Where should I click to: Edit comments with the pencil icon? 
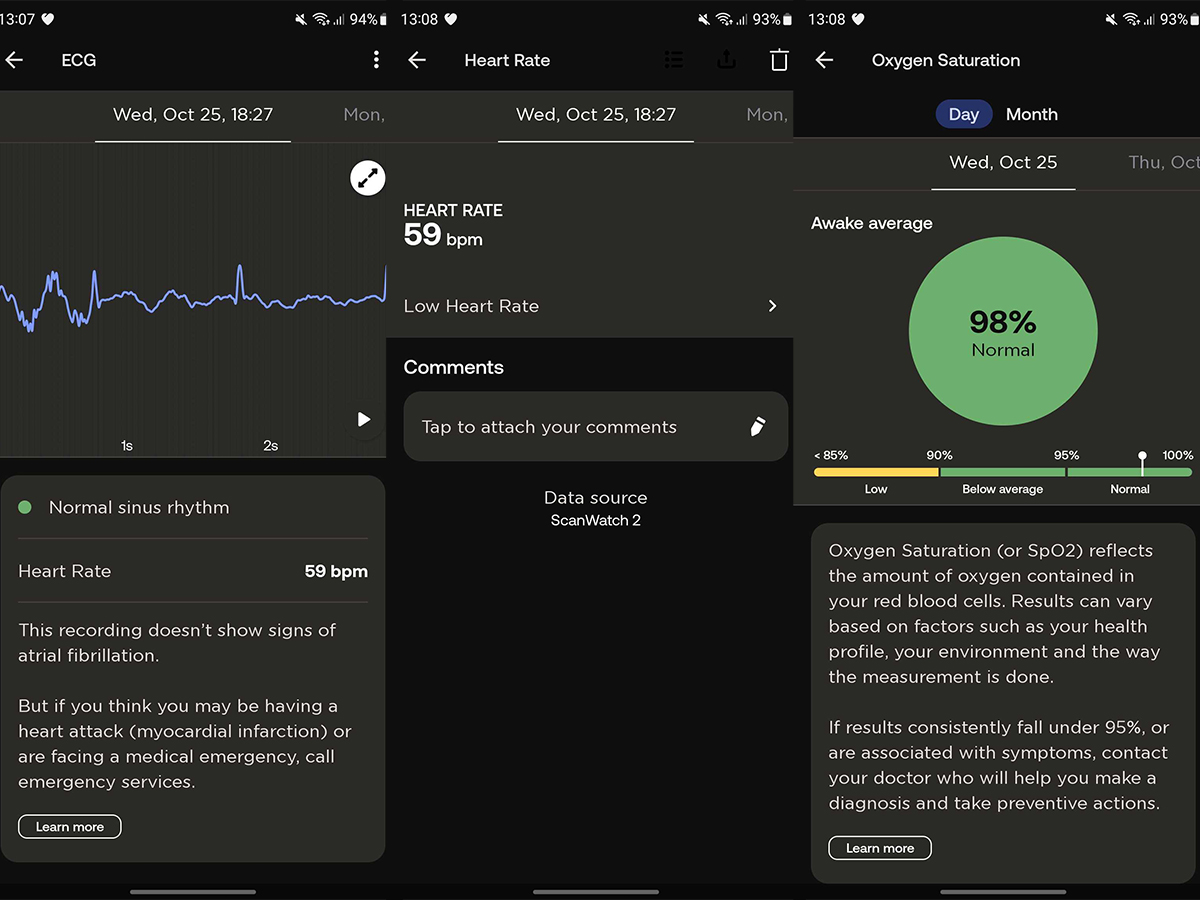[757, 427]
